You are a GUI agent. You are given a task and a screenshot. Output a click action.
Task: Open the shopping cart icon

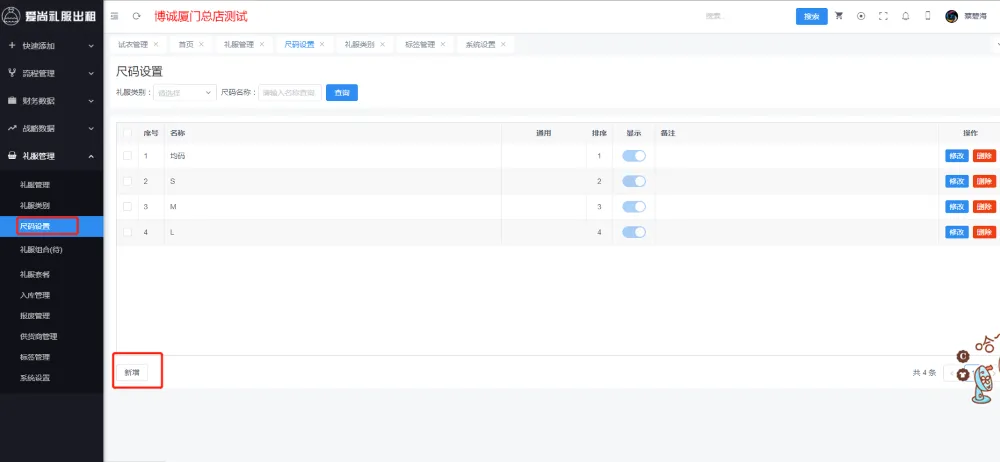pyautogui.click(x=838, y=17)
